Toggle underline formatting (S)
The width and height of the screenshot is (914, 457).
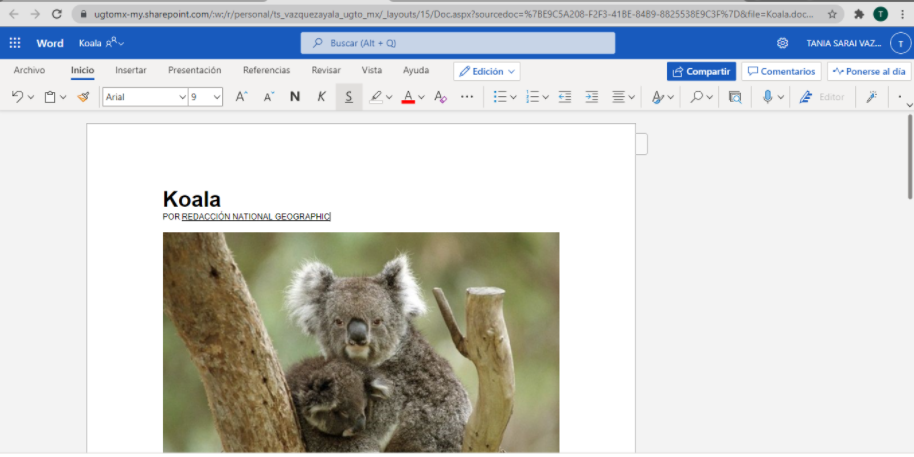click(x=349, y=97)
